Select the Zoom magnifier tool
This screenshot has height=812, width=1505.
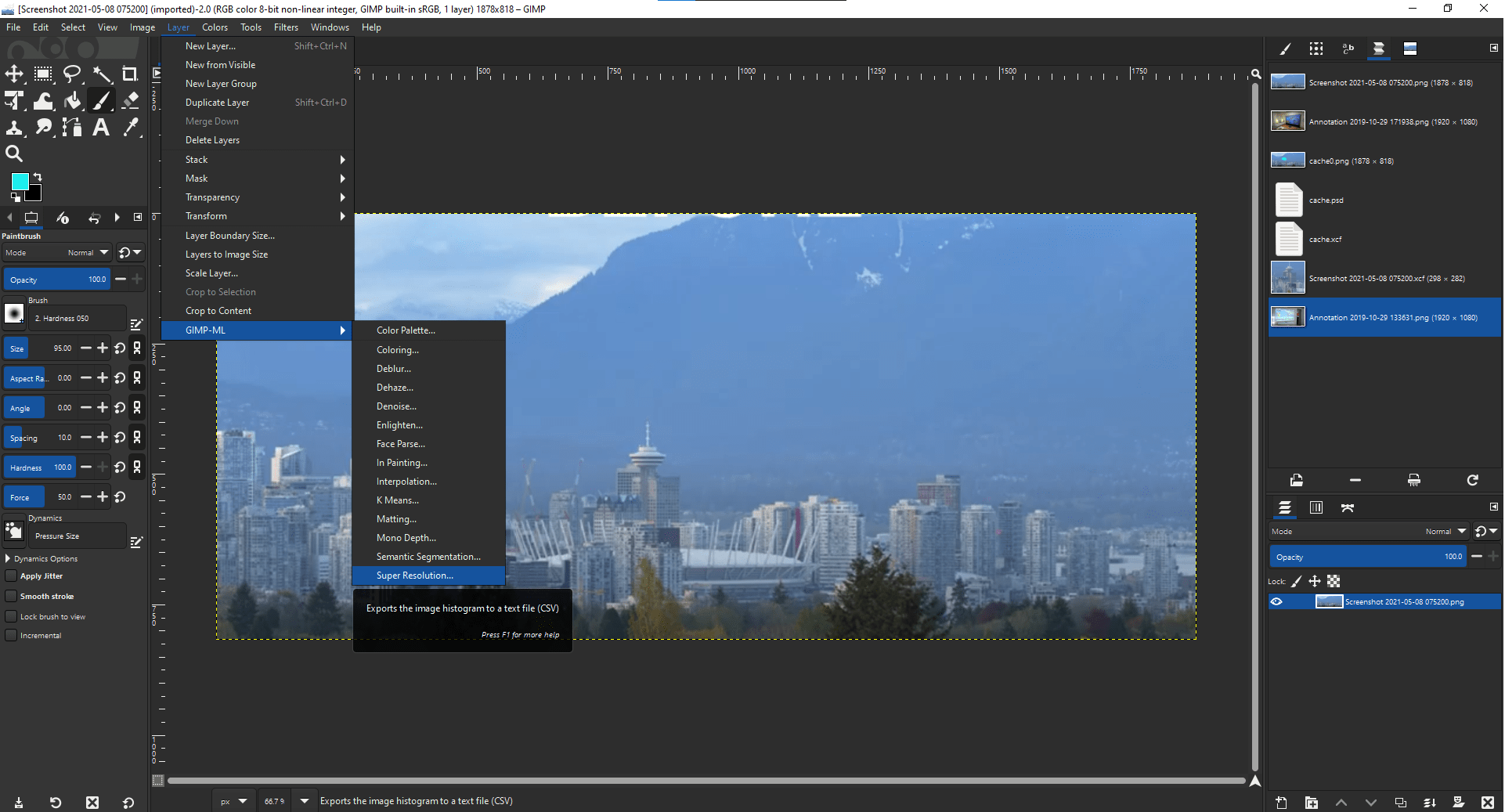coord(14,154)
